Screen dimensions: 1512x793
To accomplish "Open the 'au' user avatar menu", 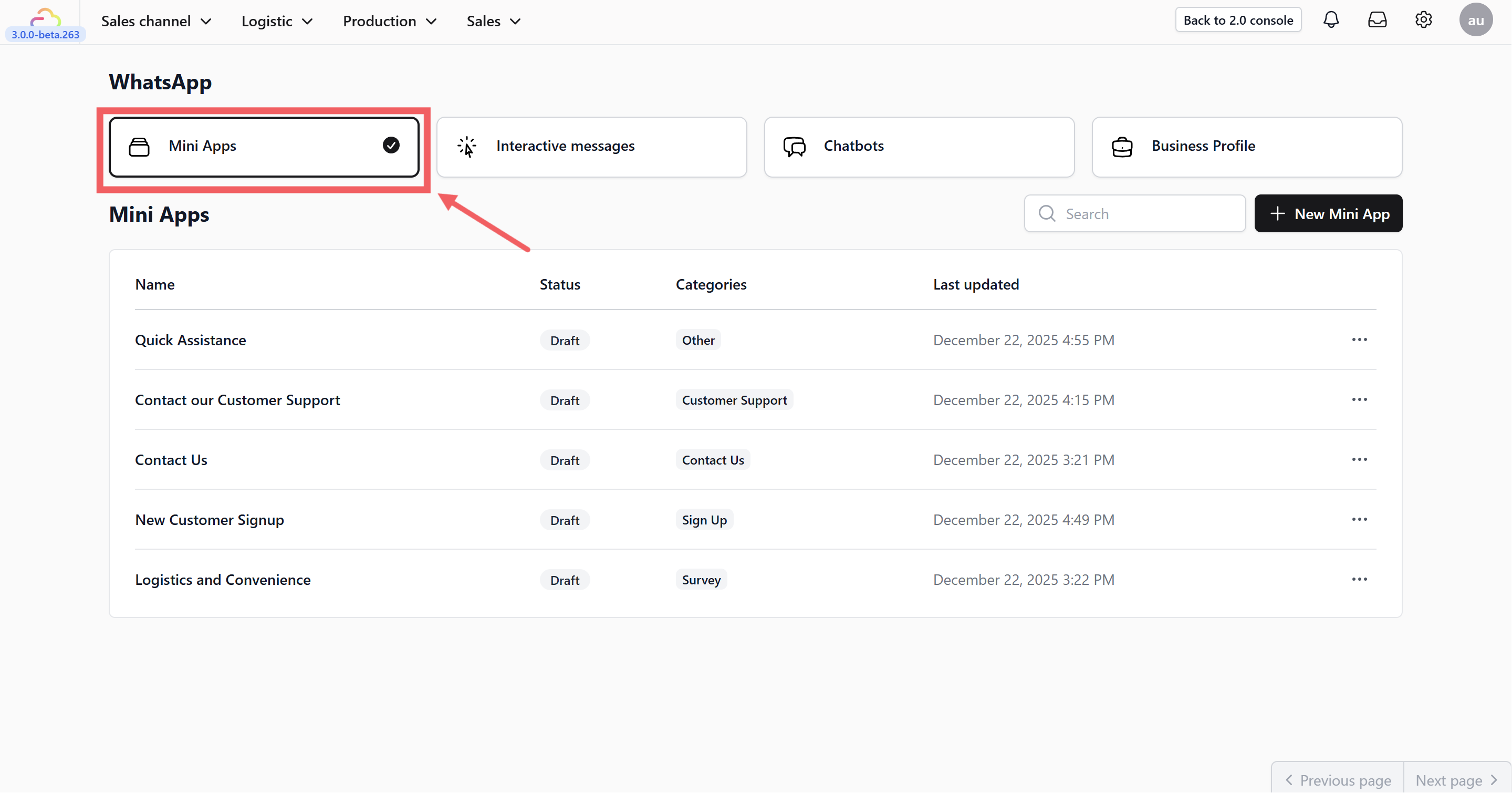I will [x=1476, y=20].
